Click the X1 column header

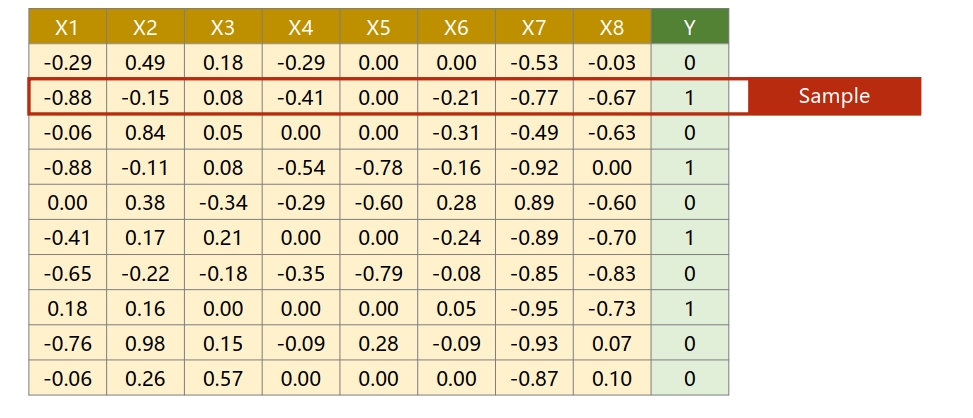coord(67,28)
